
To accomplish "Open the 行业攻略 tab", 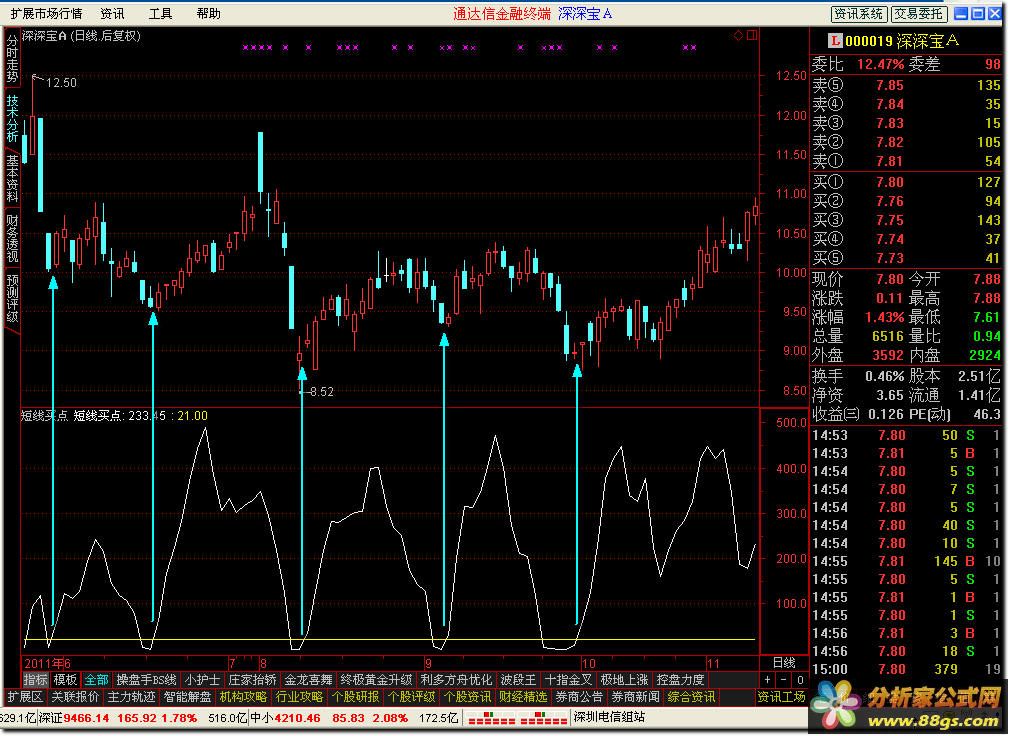I will [x=300, y=697].
